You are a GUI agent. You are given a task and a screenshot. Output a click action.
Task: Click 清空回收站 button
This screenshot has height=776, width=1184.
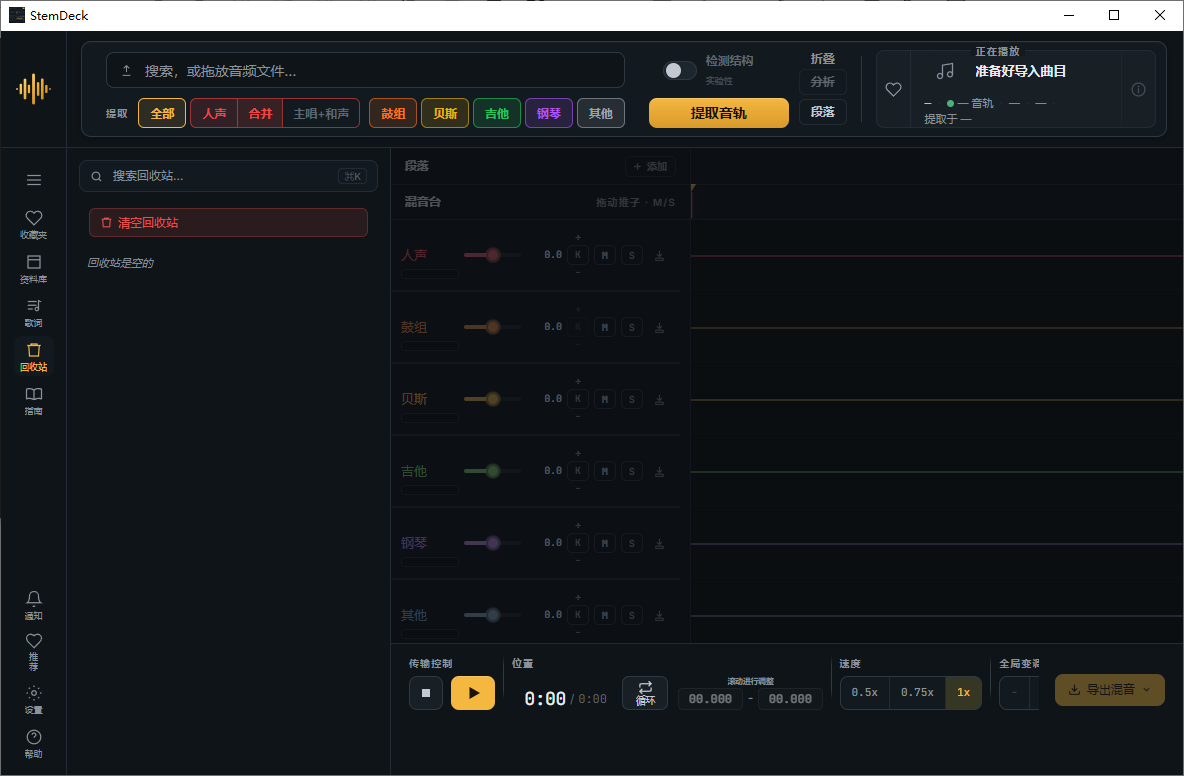(228, 223)
